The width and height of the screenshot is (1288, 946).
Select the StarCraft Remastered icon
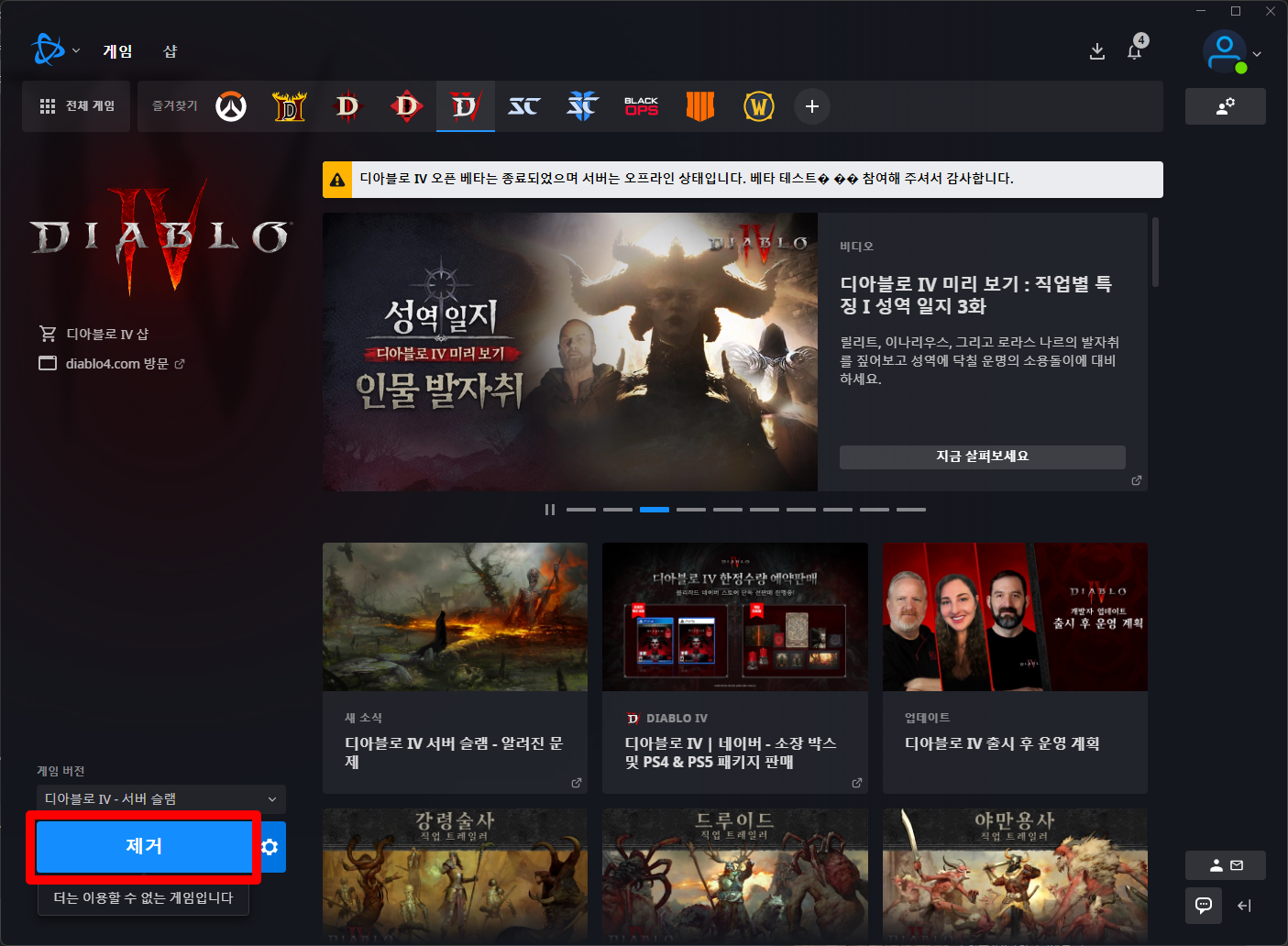pyautogui.click(x=524, y=106)
